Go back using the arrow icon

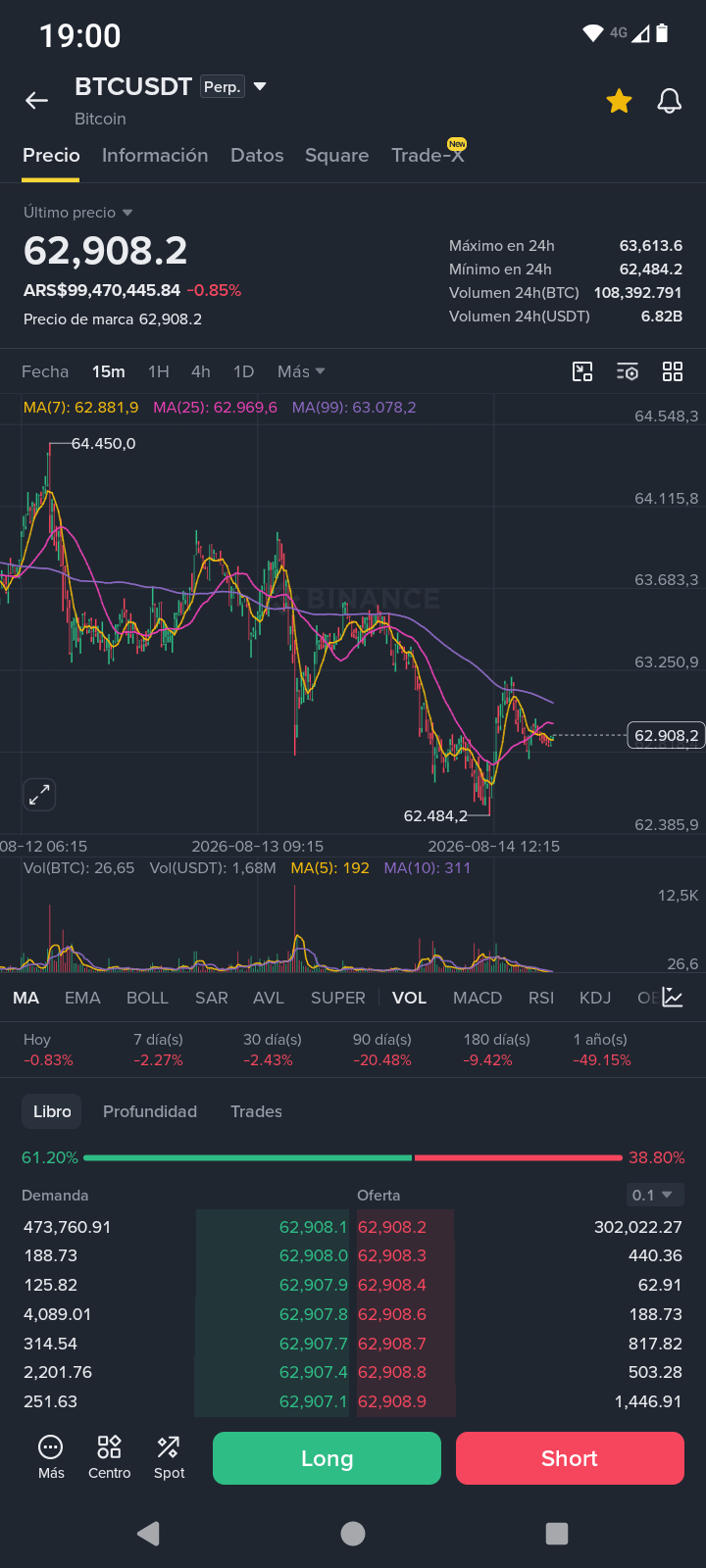pos(36,100)
